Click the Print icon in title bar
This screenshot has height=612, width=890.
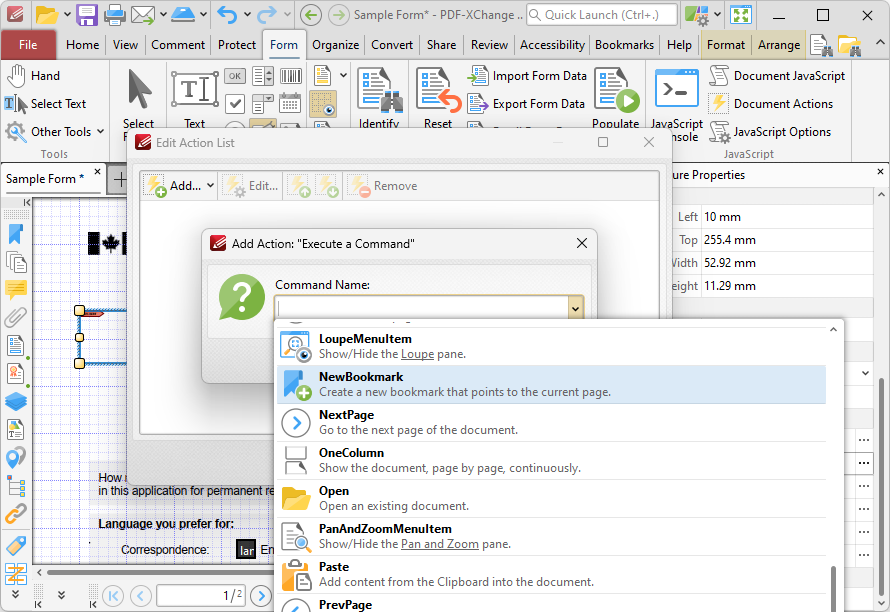pos(115,15)
